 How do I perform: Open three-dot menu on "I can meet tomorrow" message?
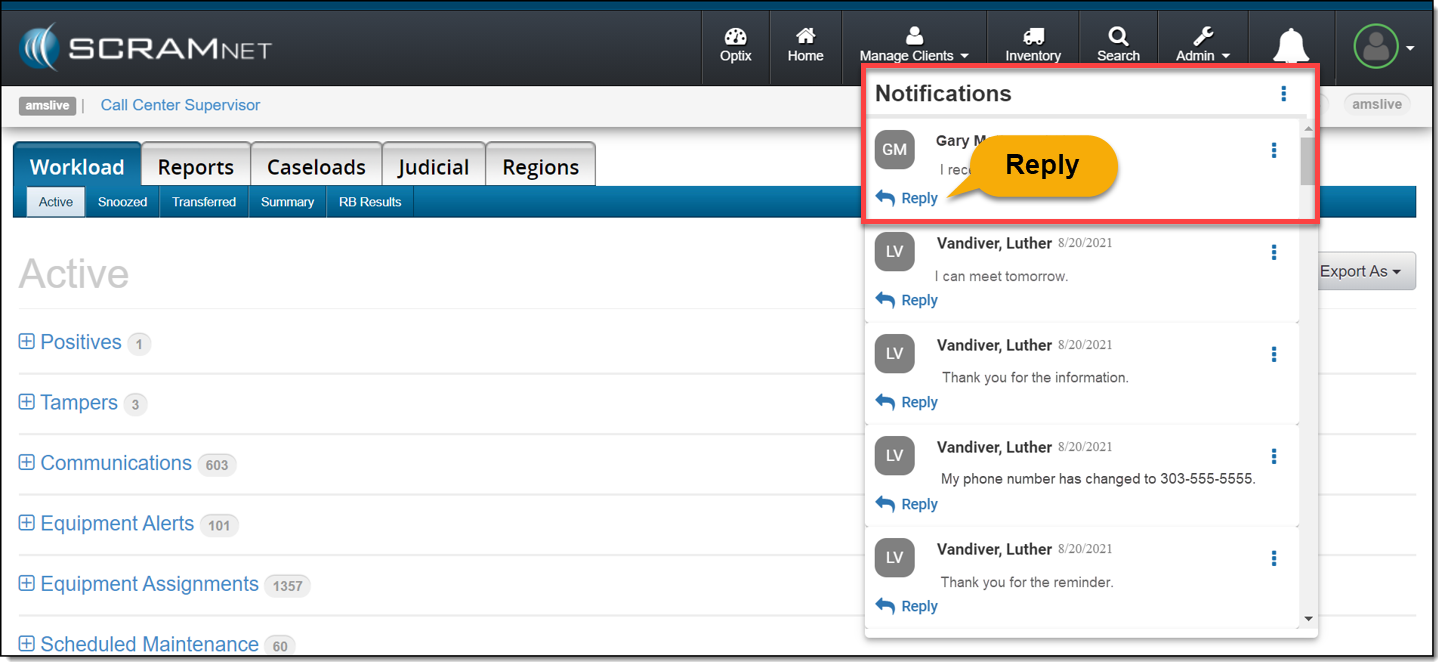click(1274, 252)
